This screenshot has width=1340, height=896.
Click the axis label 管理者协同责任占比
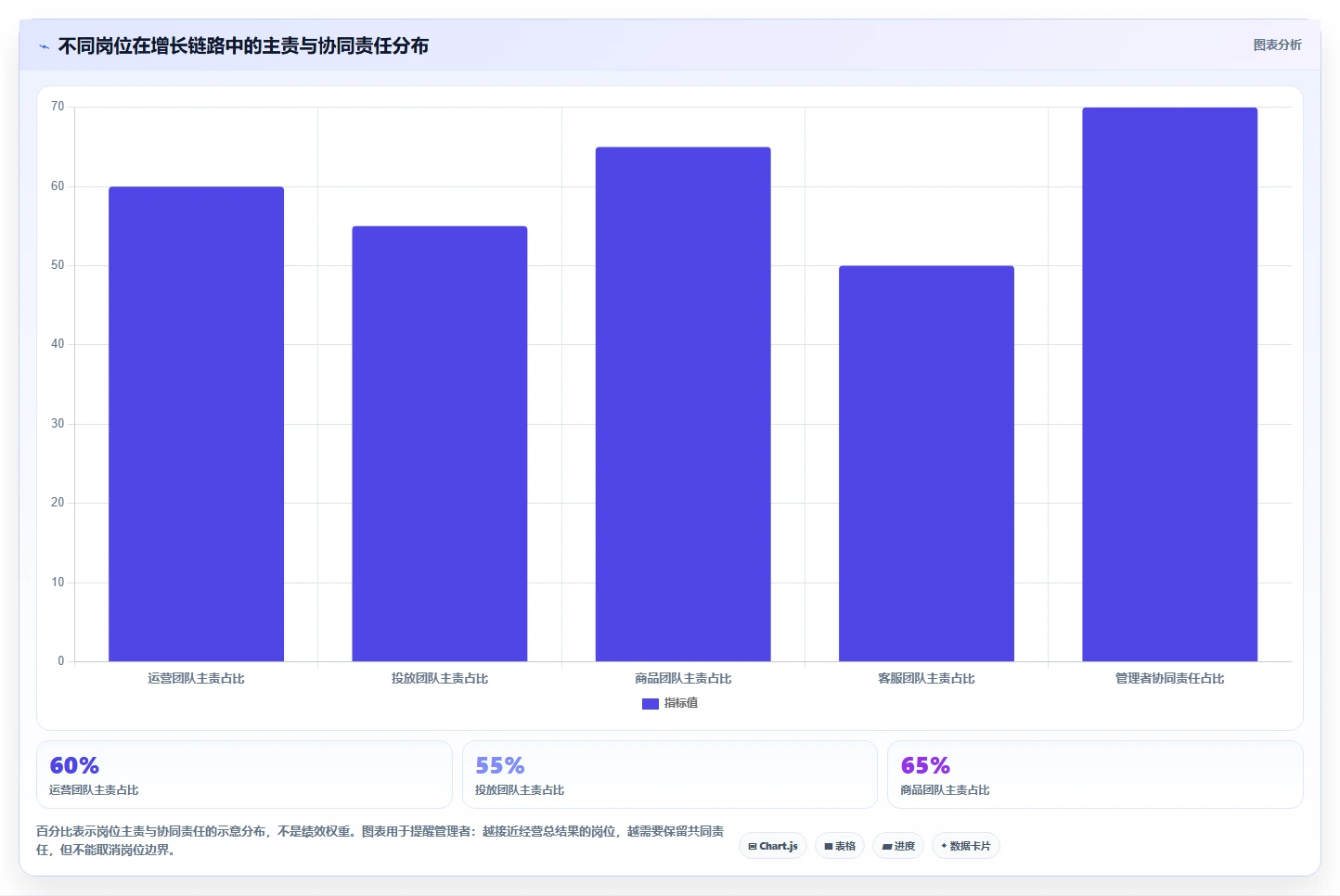(1169, 679)
